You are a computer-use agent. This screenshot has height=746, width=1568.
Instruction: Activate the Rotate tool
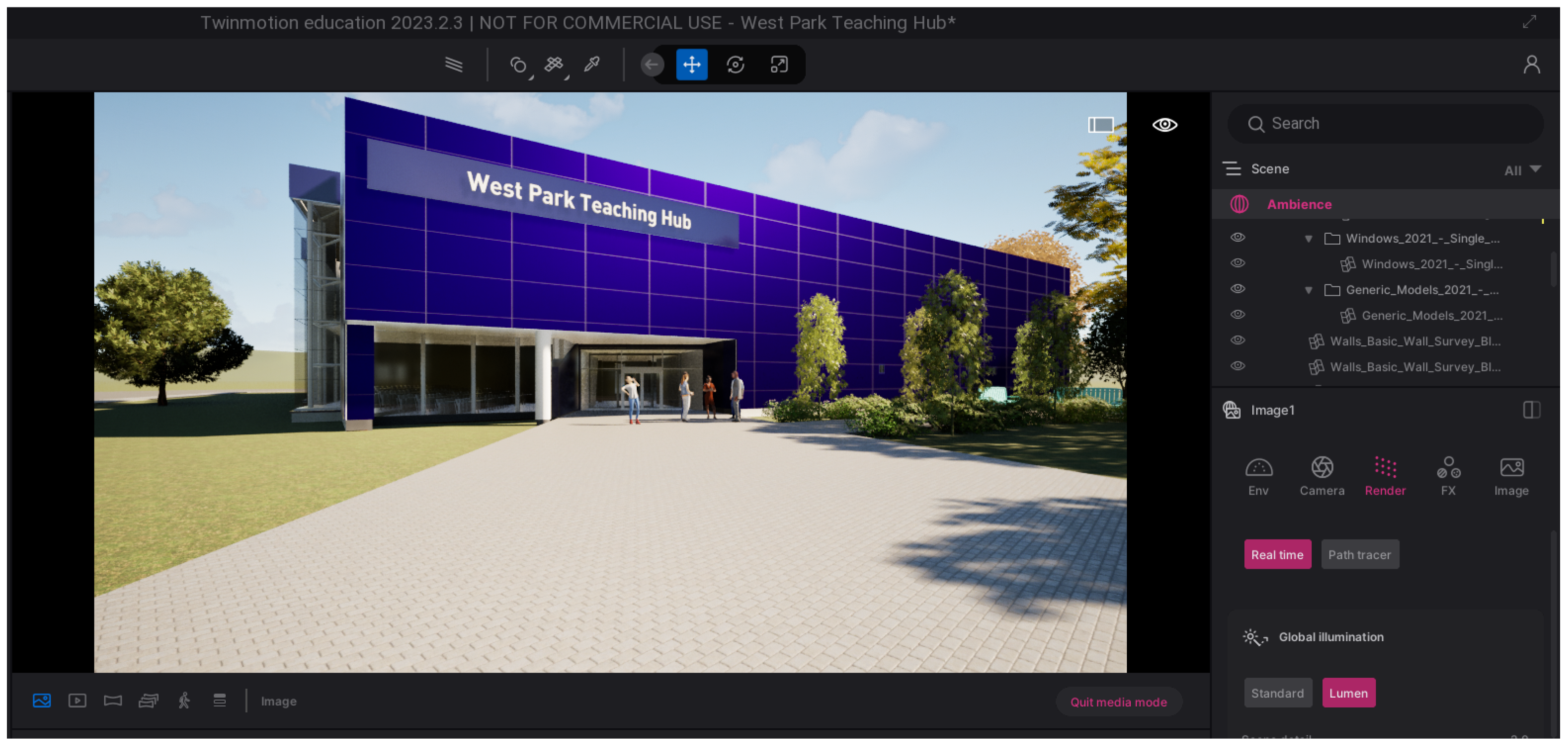[735, 65]
